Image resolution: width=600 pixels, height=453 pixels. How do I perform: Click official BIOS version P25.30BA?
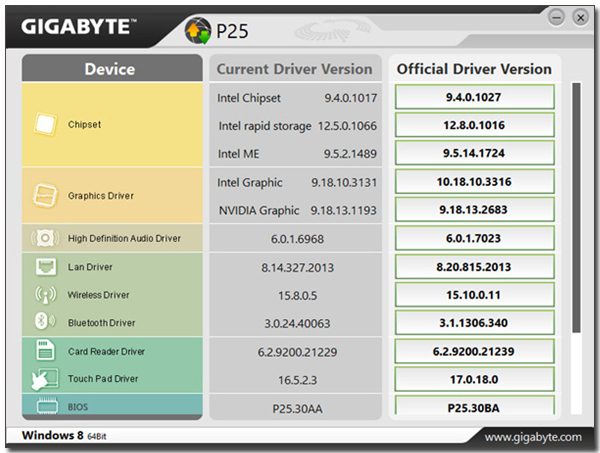coord(474,406)
